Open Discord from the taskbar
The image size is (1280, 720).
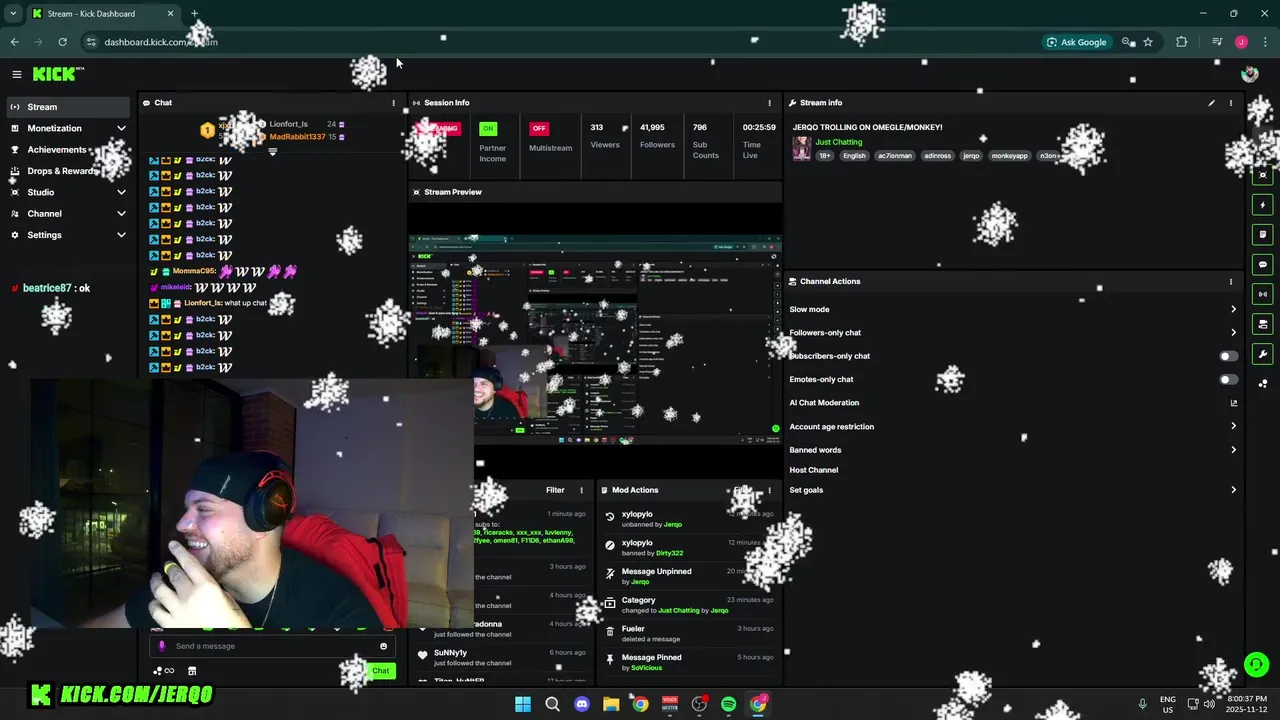point(582,704)
